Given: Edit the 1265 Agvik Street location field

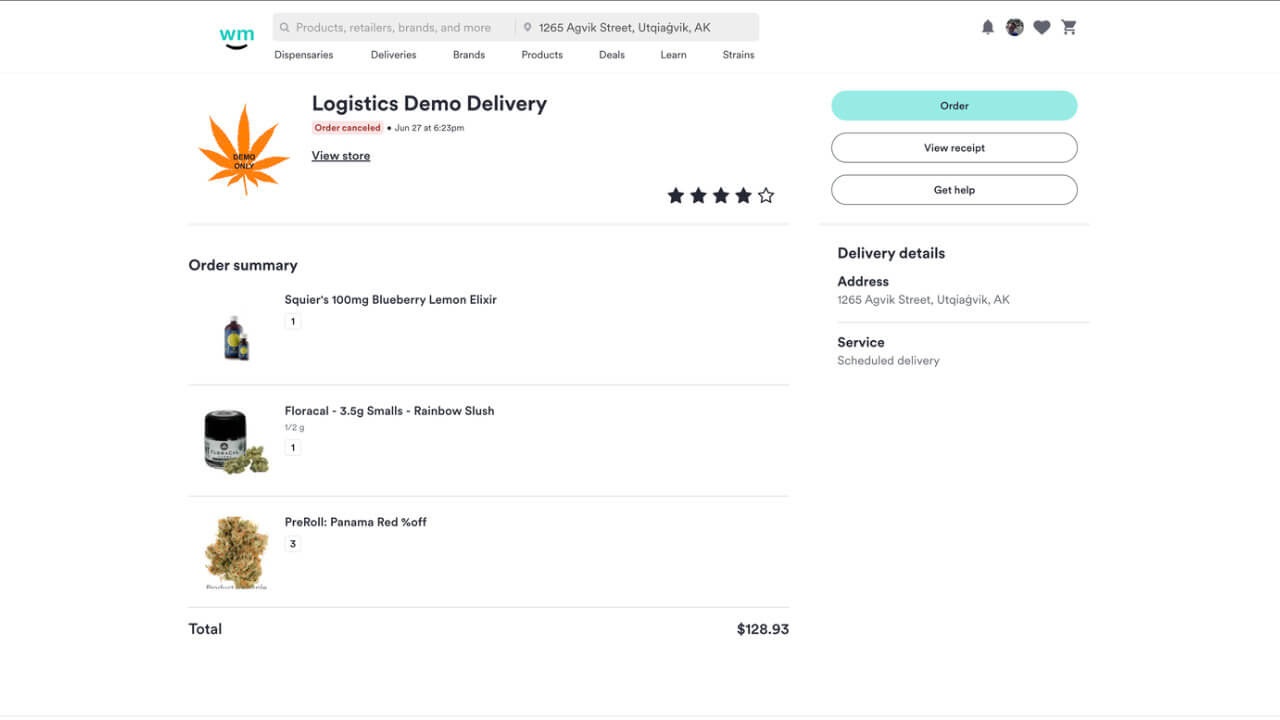Looking at the screenshot, I should pos(638,27).
